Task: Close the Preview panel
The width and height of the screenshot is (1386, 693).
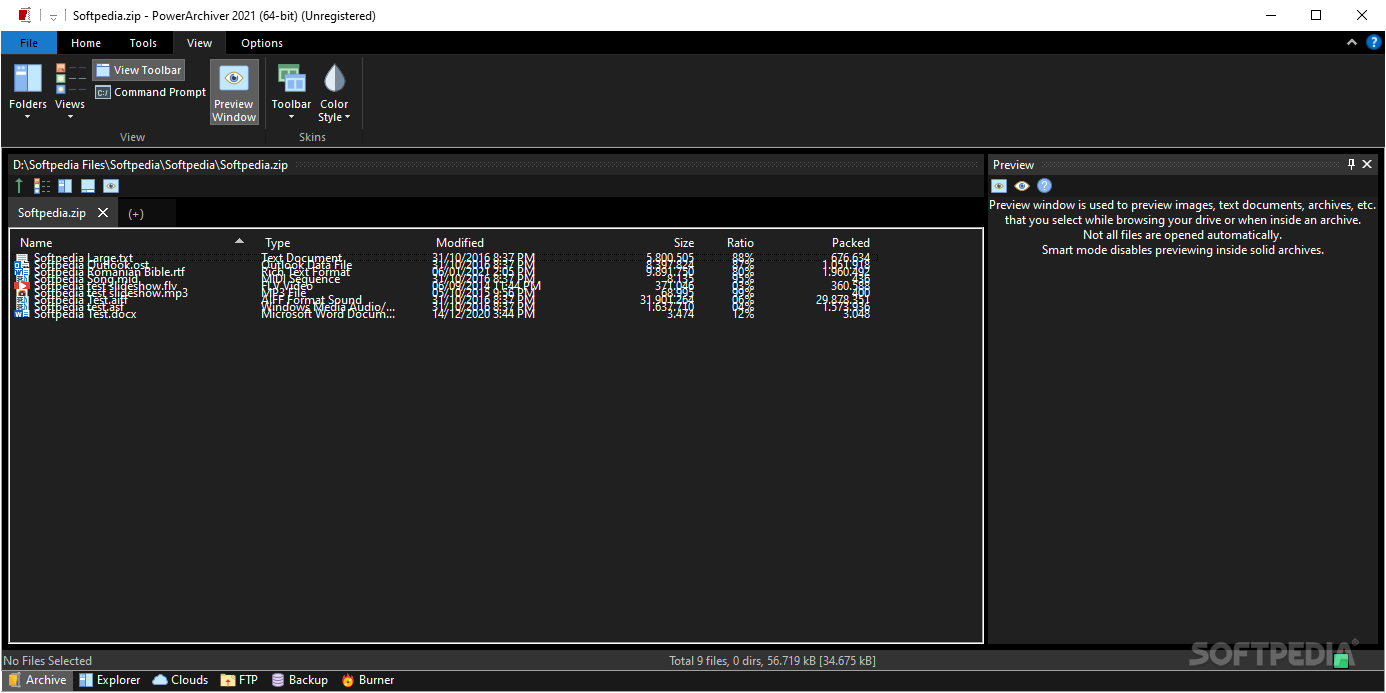Action: tap(1367, 164)
